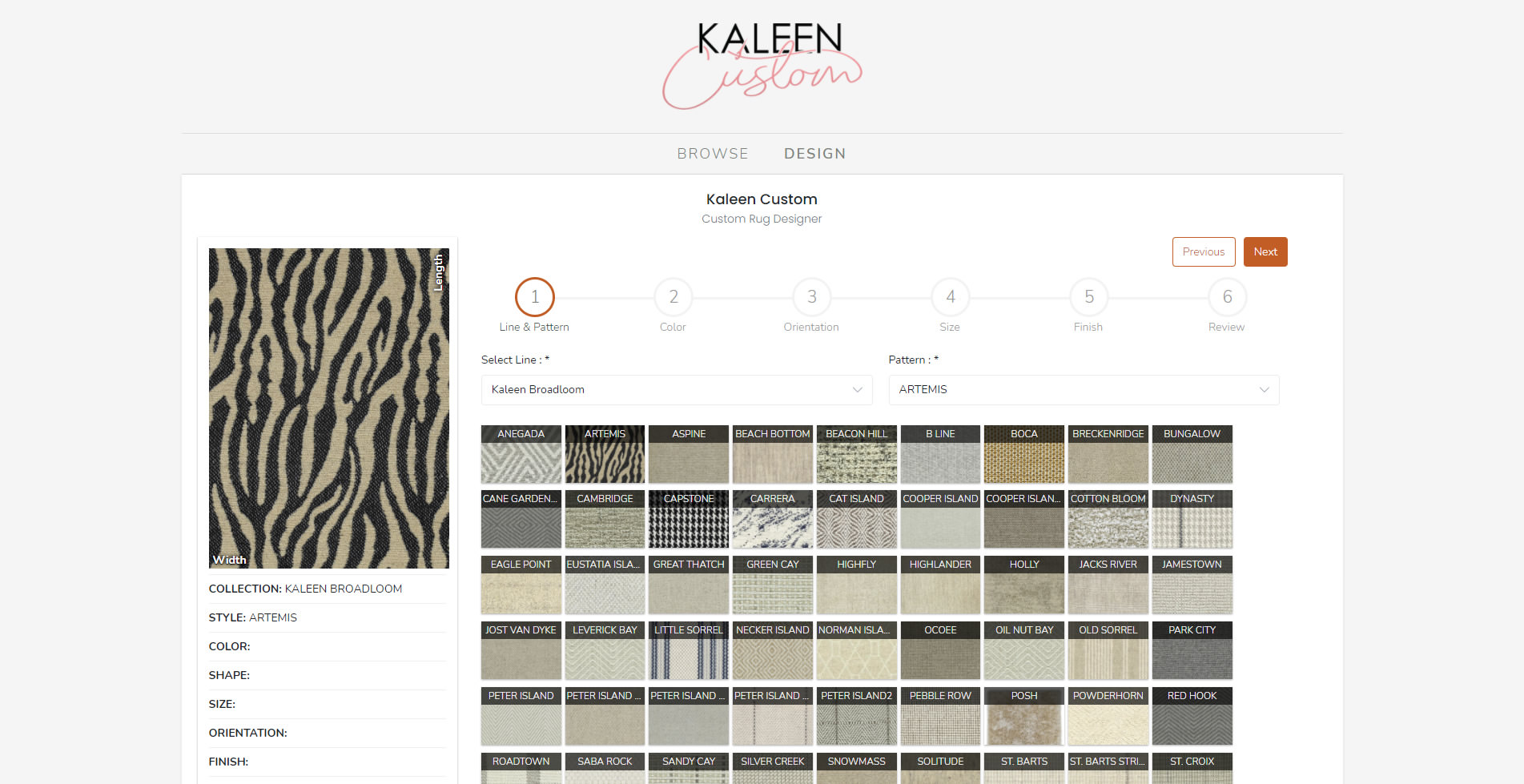Select the B LINE pattern swatch

[940, 454]
